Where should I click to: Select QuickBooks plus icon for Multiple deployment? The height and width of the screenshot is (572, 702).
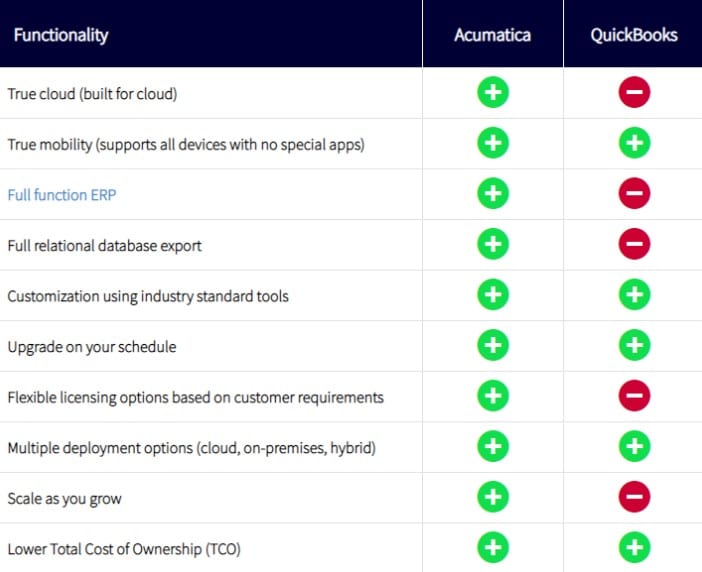coord(634,447)
